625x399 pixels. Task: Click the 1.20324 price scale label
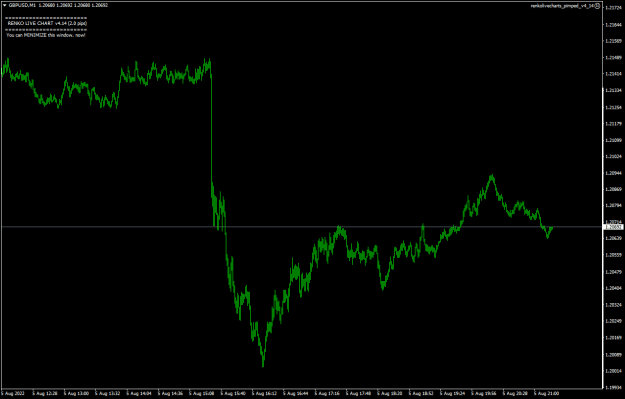[x=613, y=305]
